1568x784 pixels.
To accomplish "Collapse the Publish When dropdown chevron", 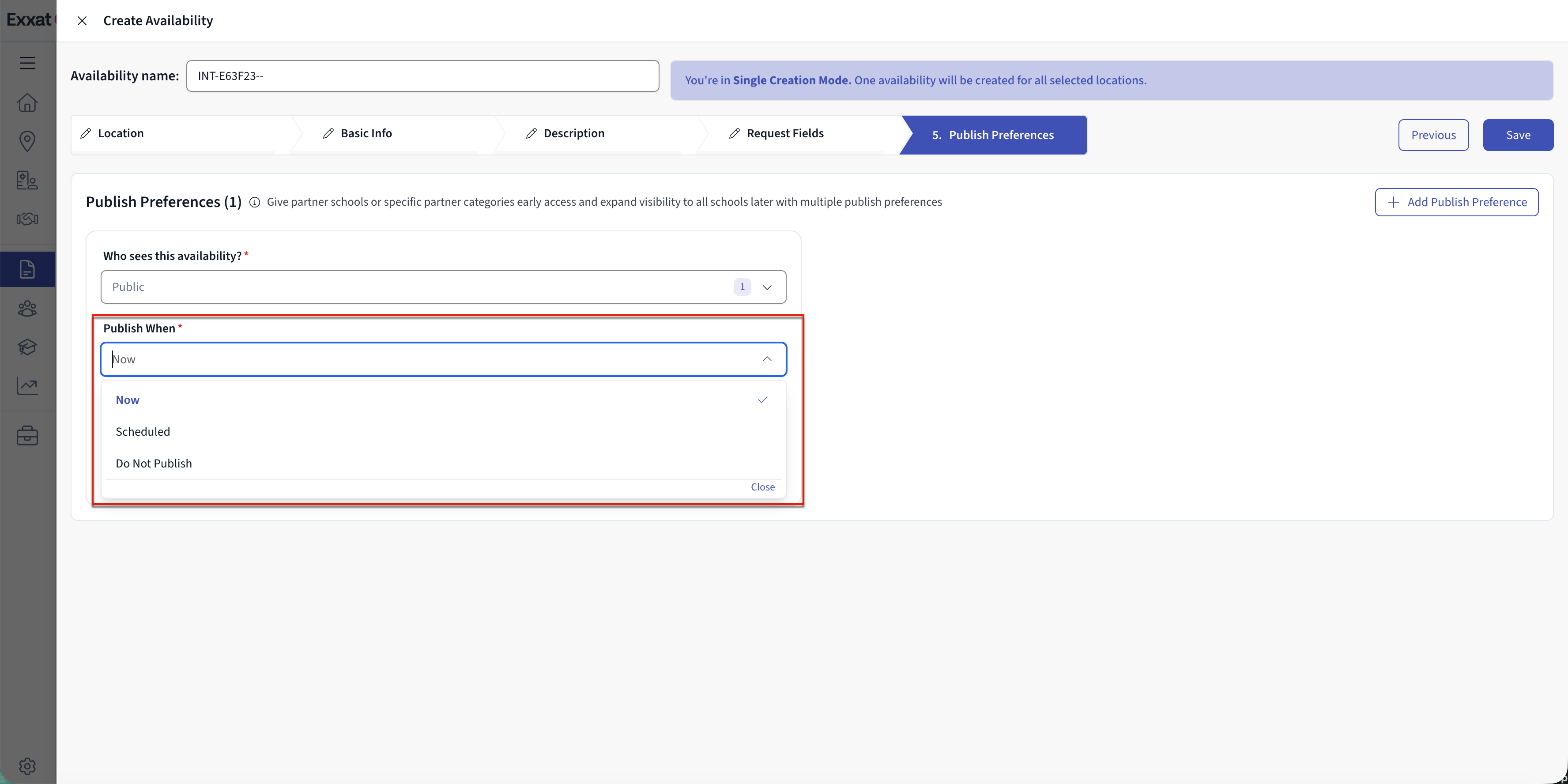I will [767, 359].
